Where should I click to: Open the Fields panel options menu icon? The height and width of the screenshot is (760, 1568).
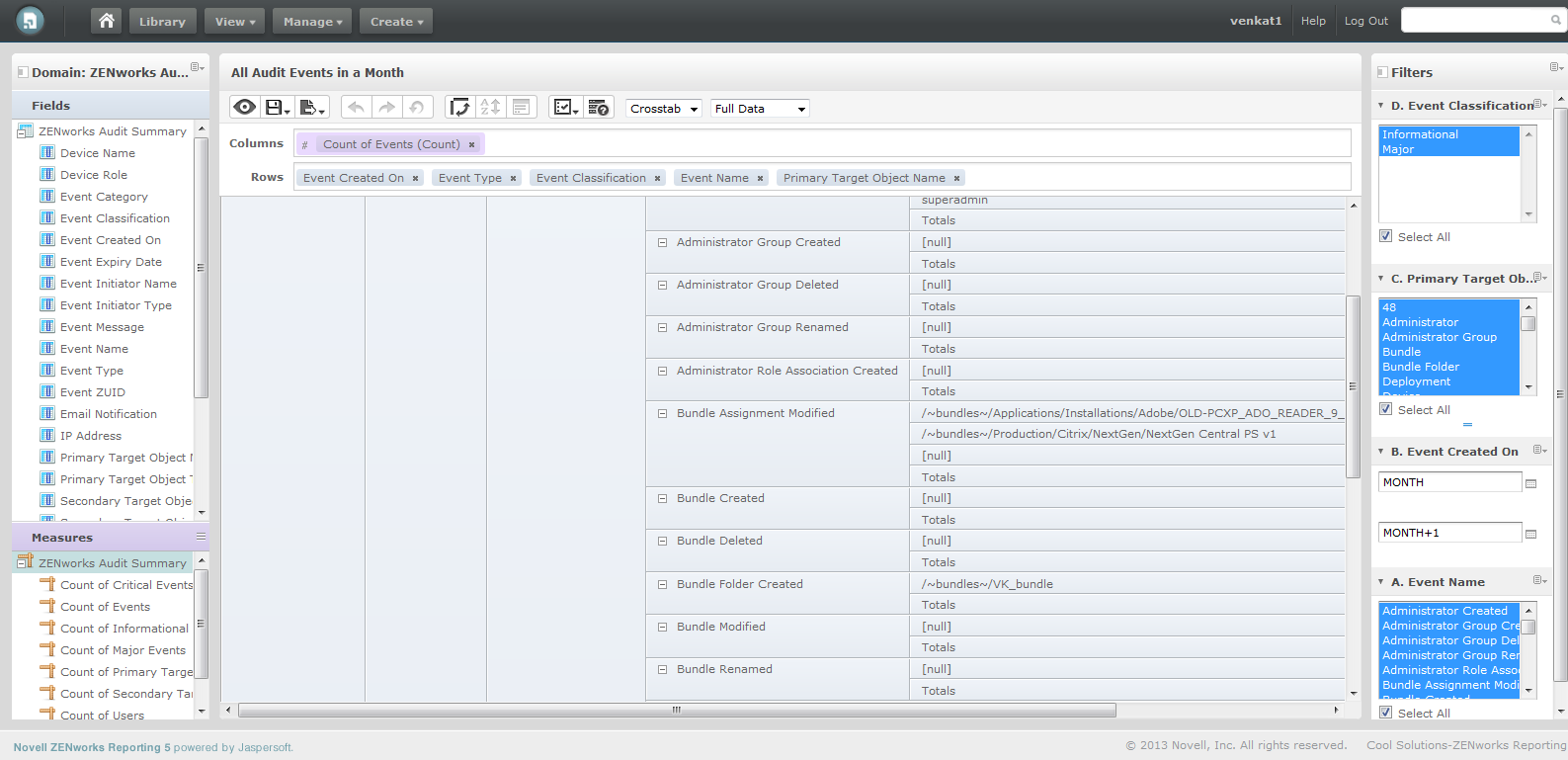point(197,67)
